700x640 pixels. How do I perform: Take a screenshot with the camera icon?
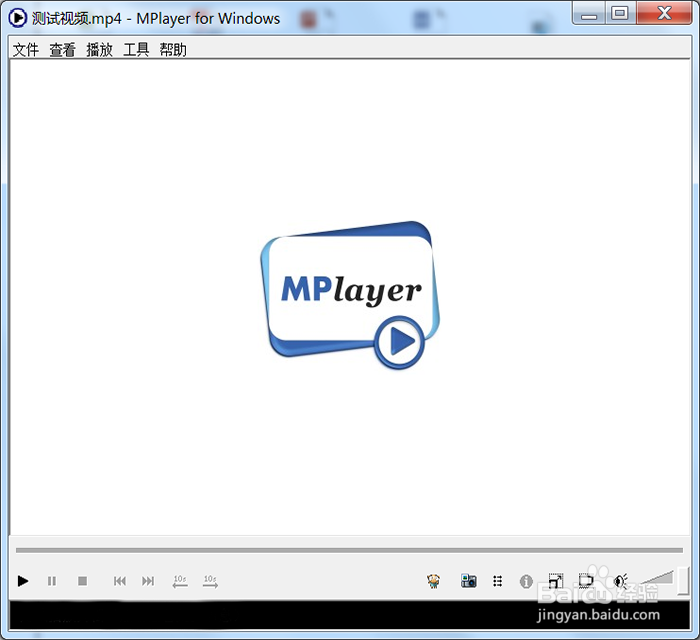(x=468, y=581)
